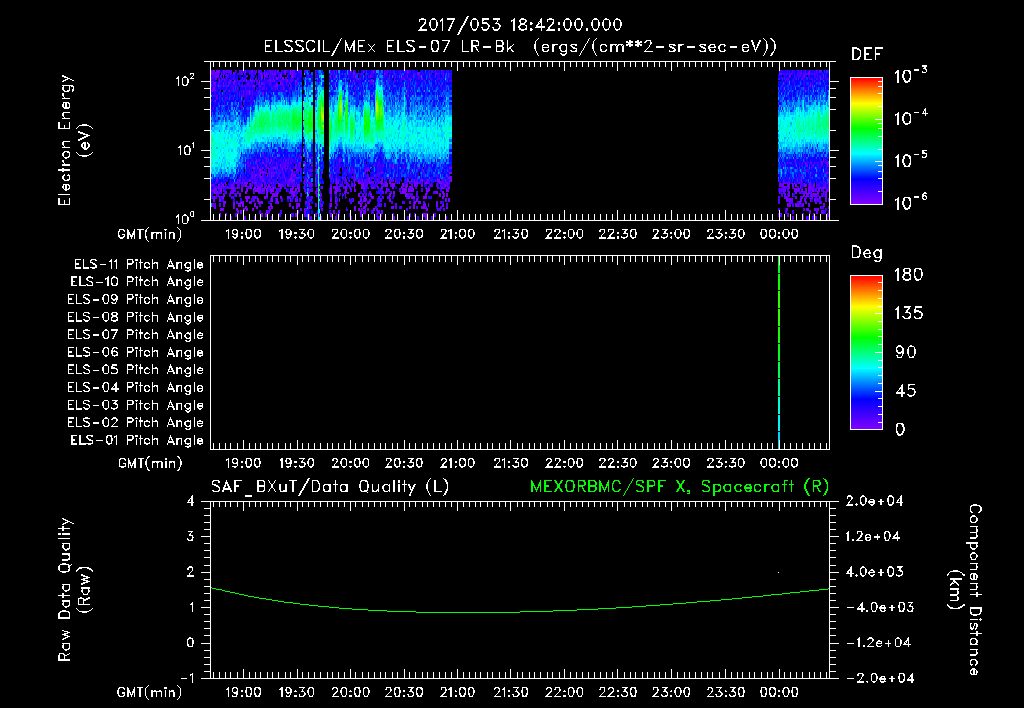Click GMT(min) label under the pitch angle panel

pyautogui.click(x=150, y=463)
